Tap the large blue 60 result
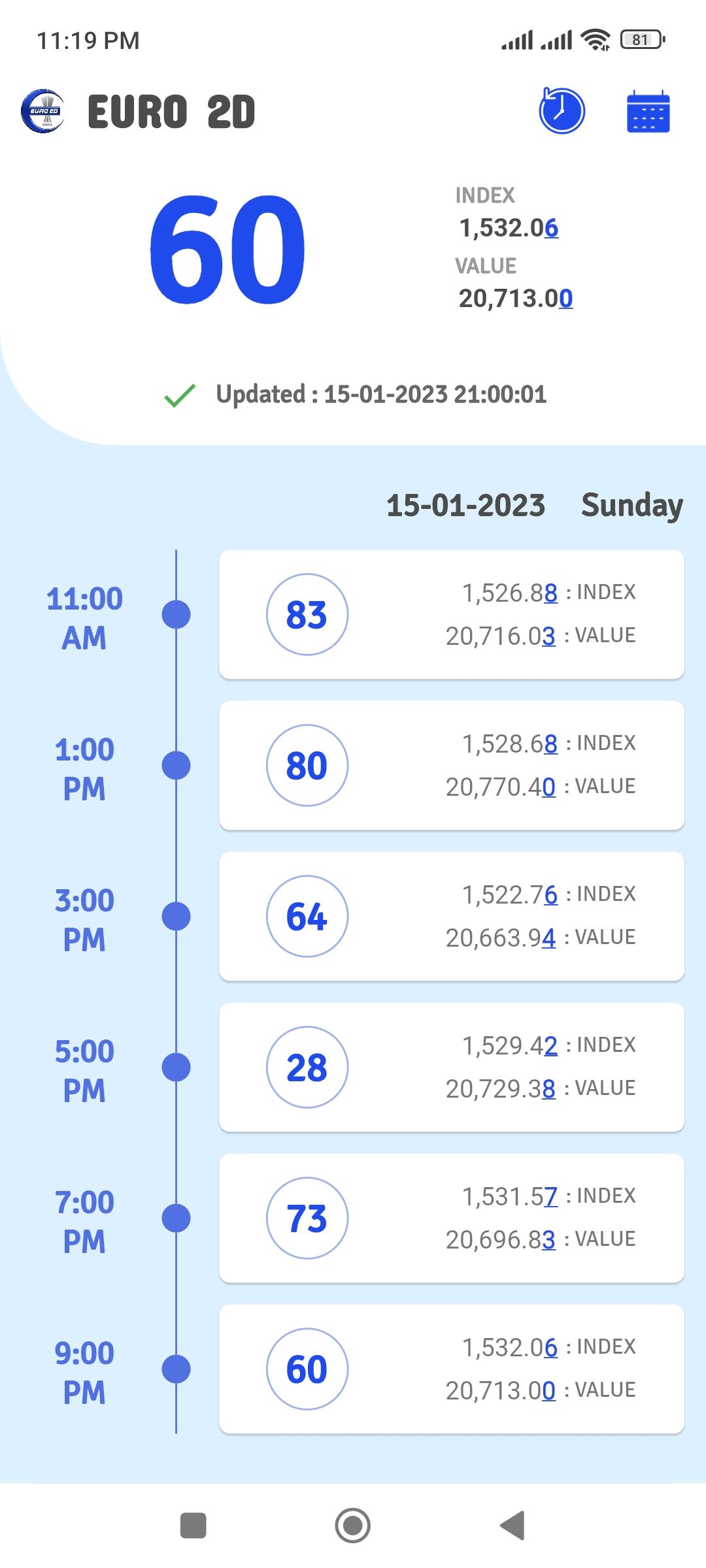 point(227,250)
